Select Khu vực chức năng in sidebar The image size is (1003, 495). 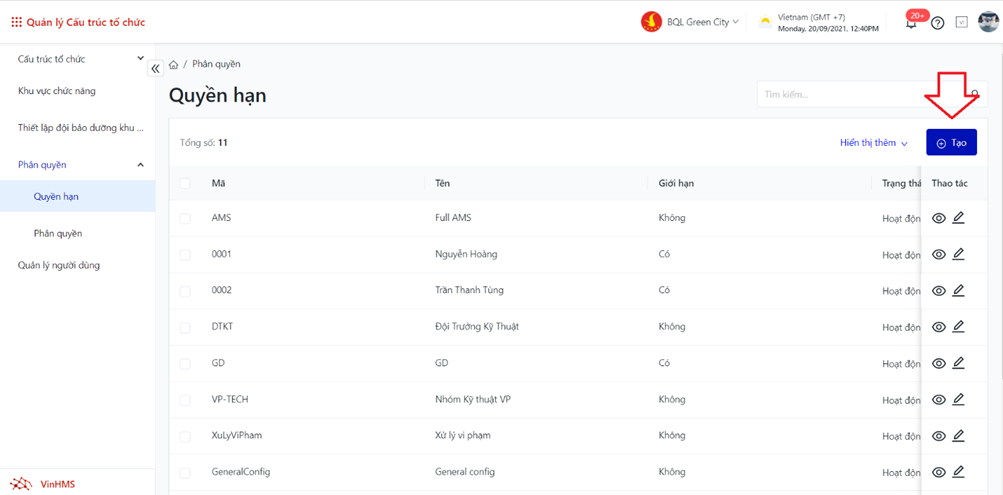click(57, 91)
